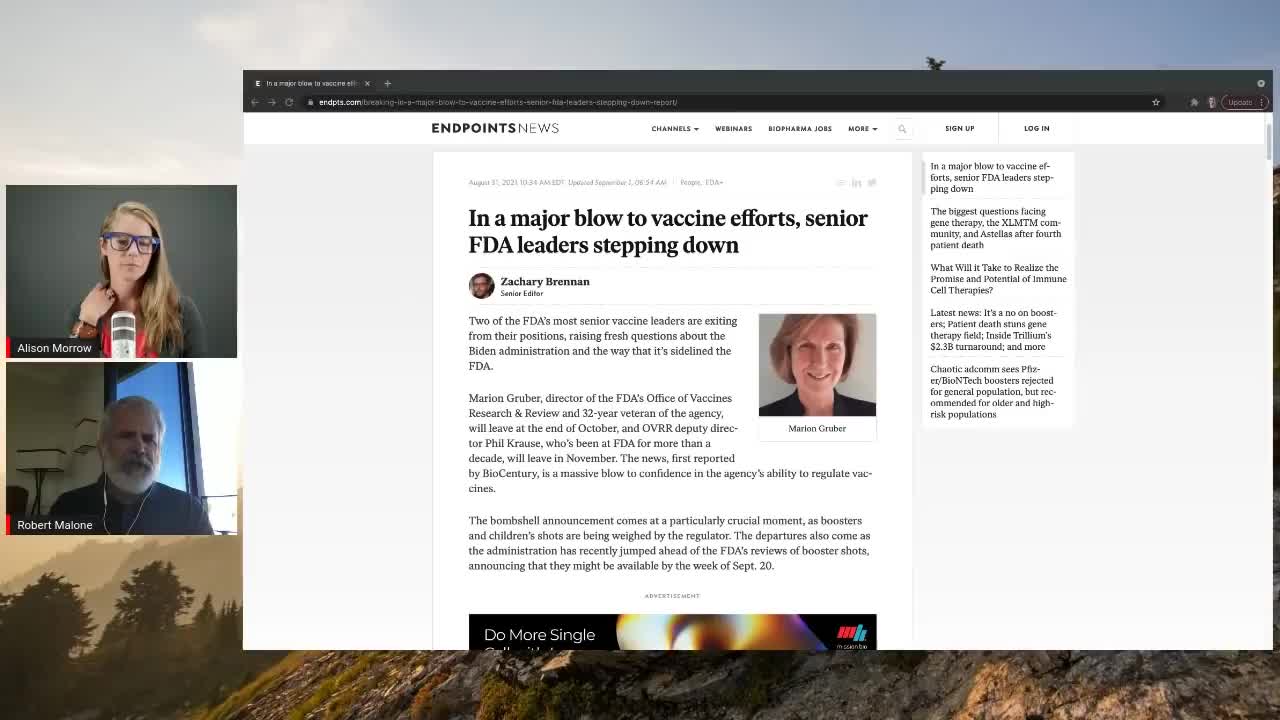Image resolution: width=1280 pixels, height=720 pixels.
Task: Click author name Zachary Brennan
Action: click(x=545, y=281)
